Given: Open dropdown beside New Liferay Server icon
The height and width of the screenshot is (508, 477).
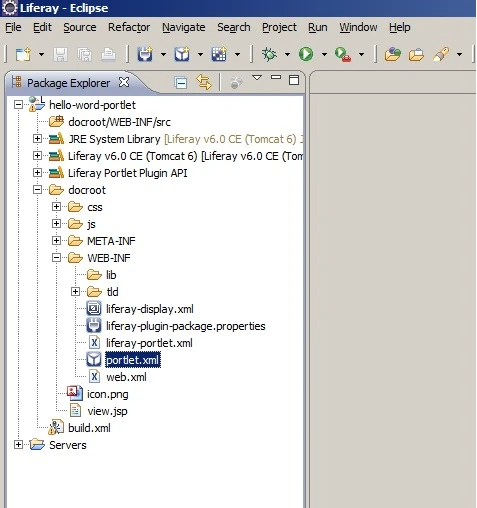Looking at the screenshot, I should tap(163, 54).
